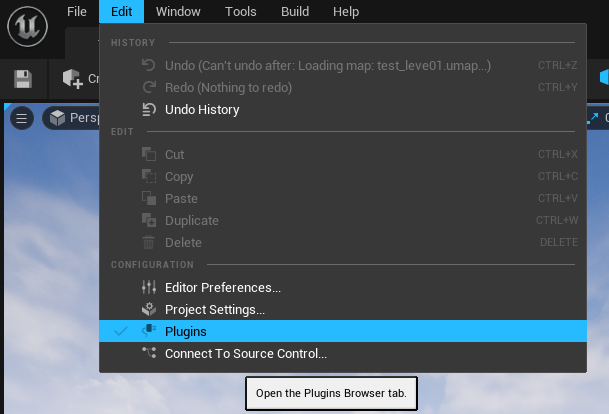The width and height of the screenshot is (609, 414).
Task: Choose Project Settings... menu item
Action: [x=214, y=310]
